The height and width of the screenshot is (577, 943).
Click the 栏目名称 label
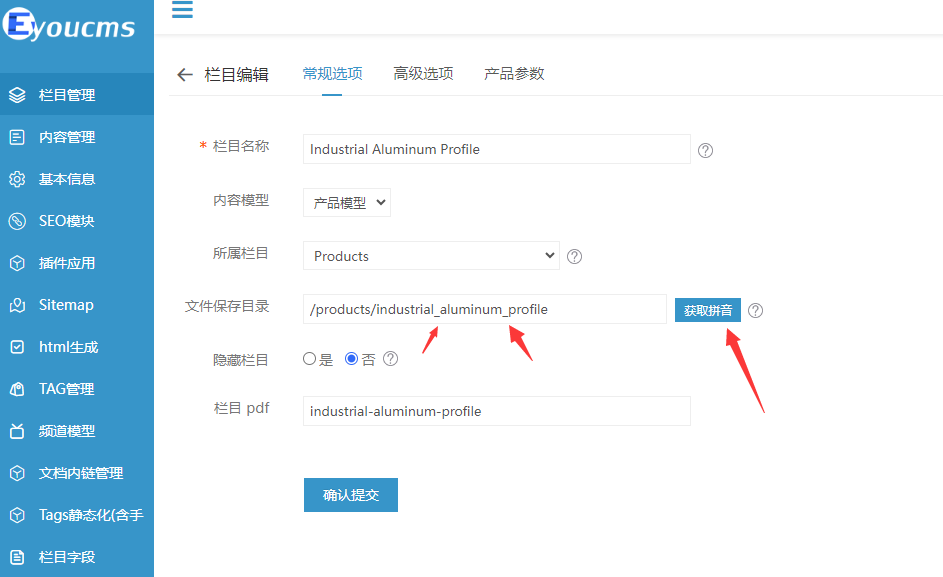point(241,146)
